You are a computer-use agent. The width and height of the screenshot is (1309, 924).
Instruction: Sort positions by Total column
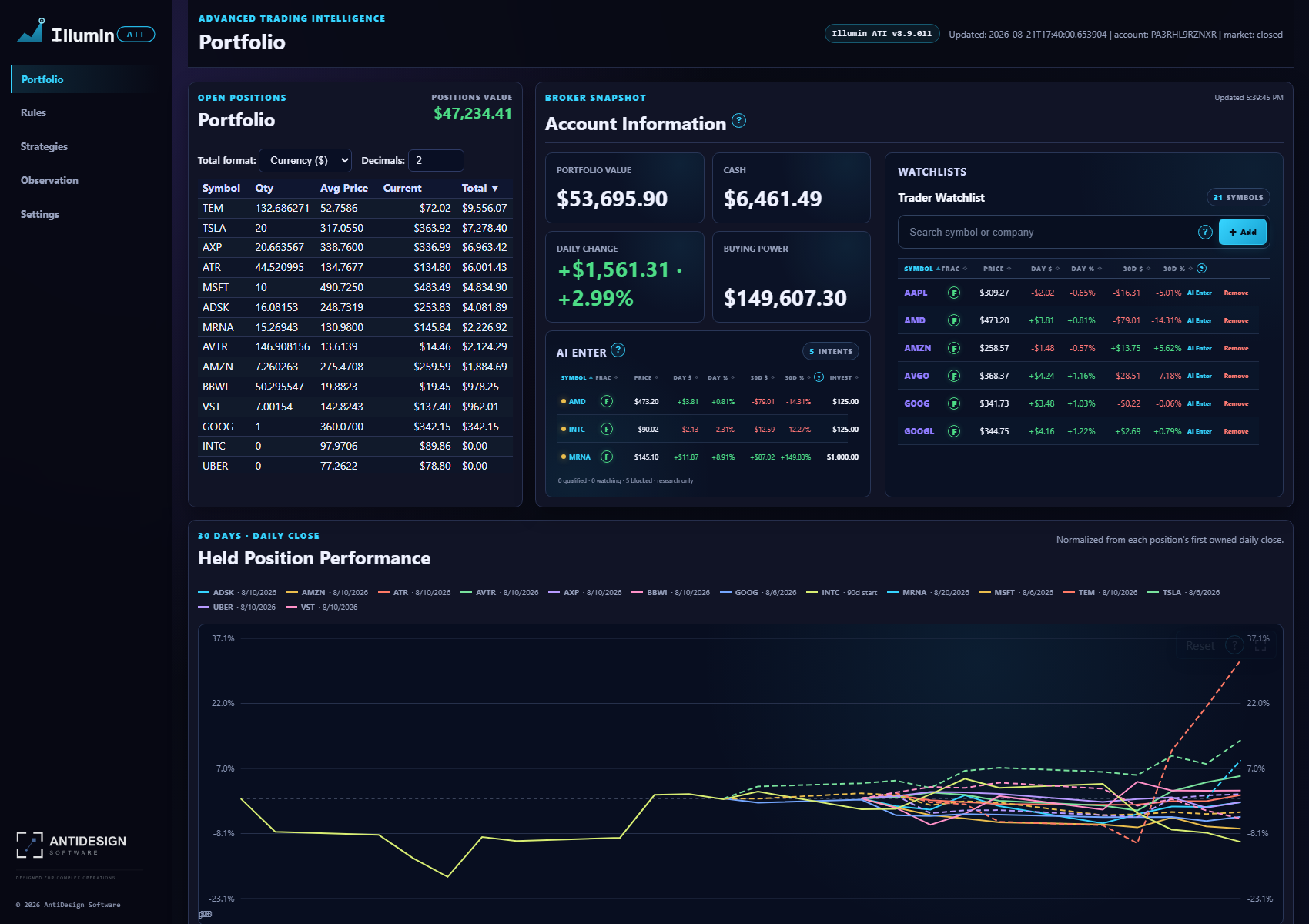coord(480,188)
